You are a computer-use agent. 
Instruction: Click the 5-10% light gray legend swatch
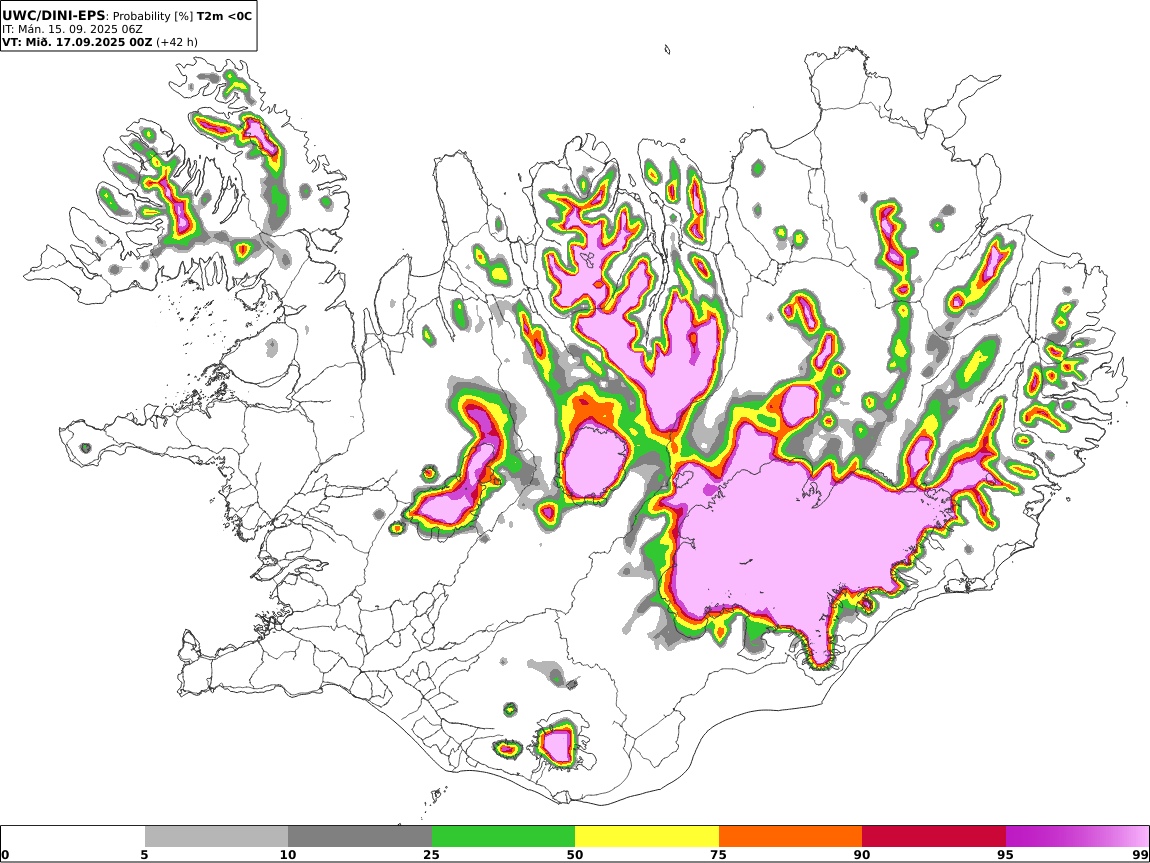[216, 836]
